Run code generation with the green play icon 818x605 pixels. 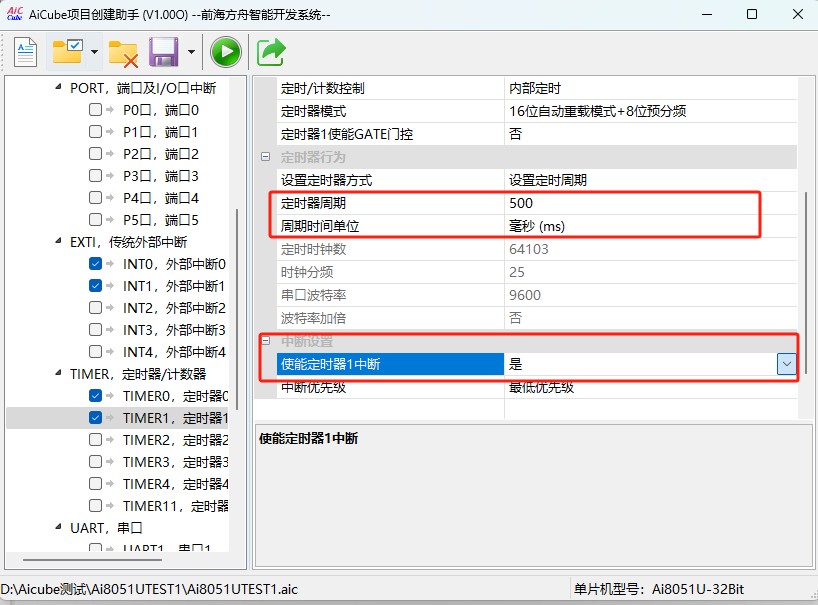(x=225, y=52)
